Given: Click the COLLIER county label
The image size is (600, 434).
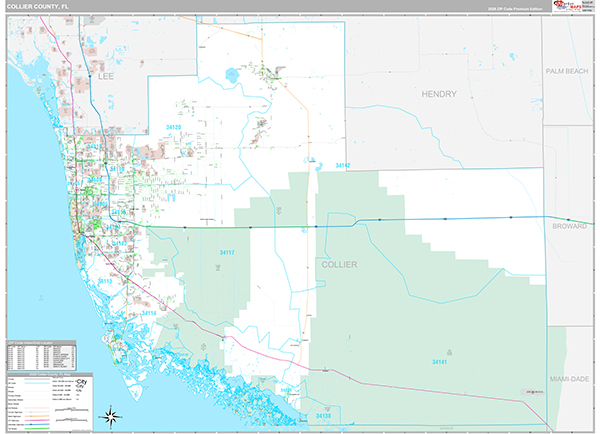Looking at the screenshot, I should [339, 264].
